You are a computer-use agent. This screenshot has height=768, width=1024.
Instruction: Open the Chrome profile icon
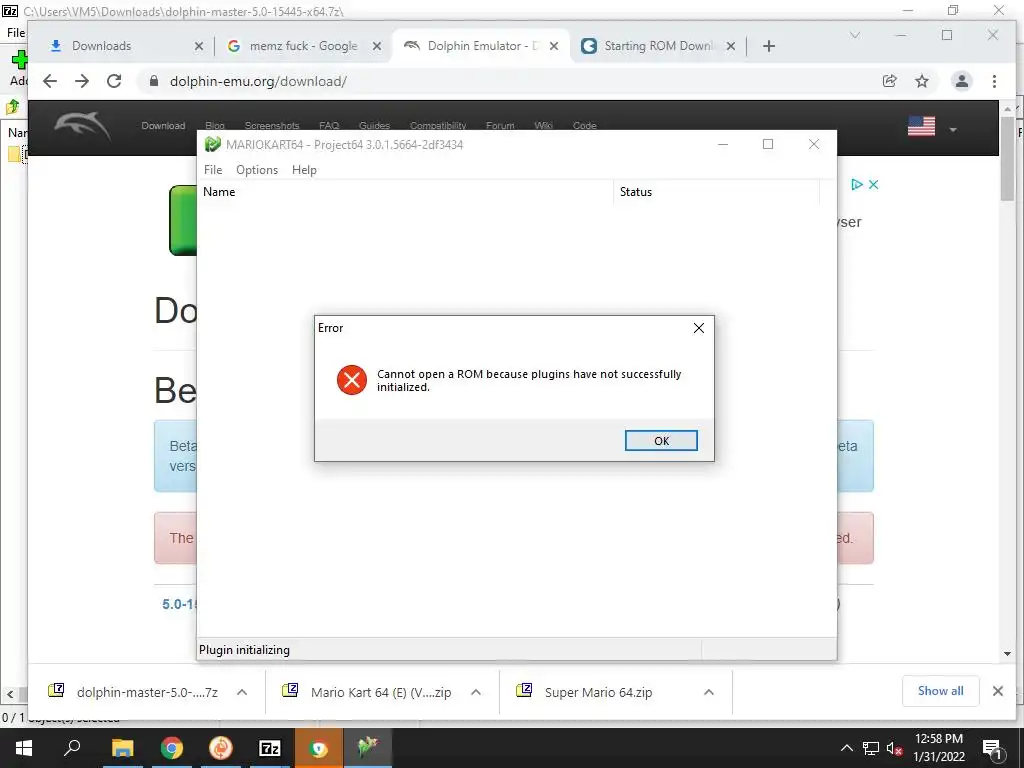pyautogui.click(x=962, y=81)
